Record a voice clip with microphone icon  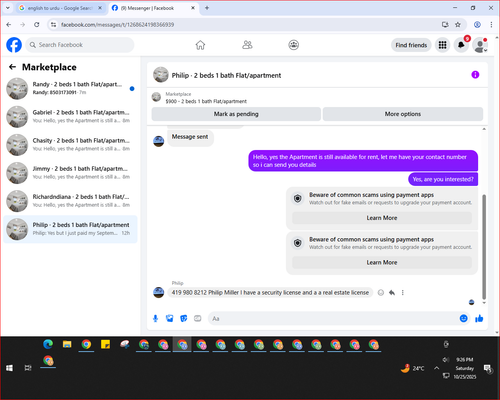click(x=155, y=319)
